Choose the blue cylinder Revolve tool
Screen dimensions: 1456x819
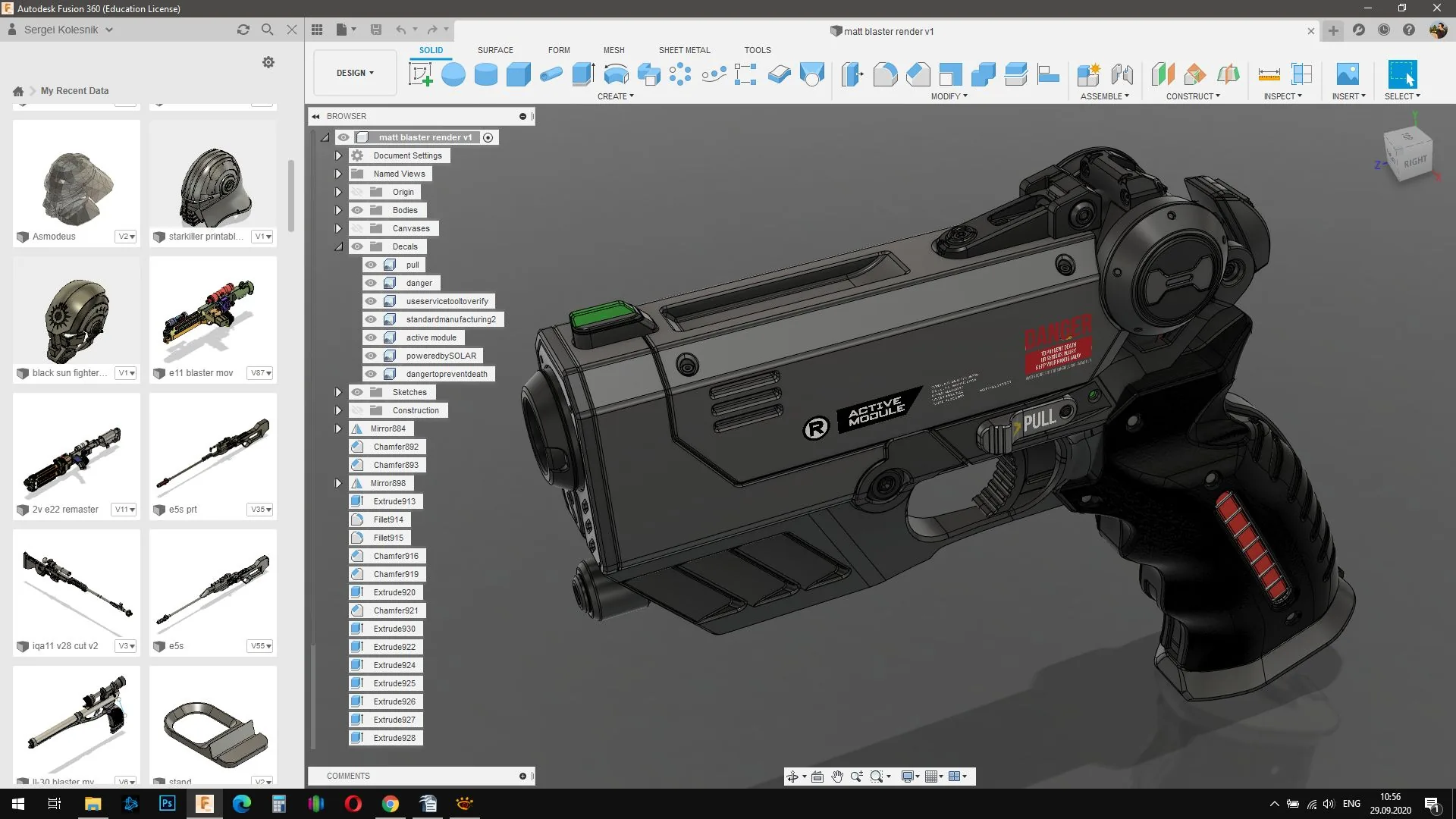point(486,74)
